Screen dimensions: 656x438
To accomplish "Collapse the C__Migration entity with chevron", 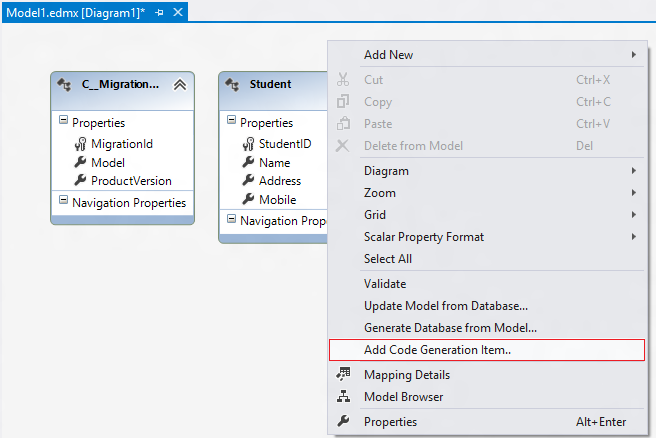I will (x=179, y=85).
